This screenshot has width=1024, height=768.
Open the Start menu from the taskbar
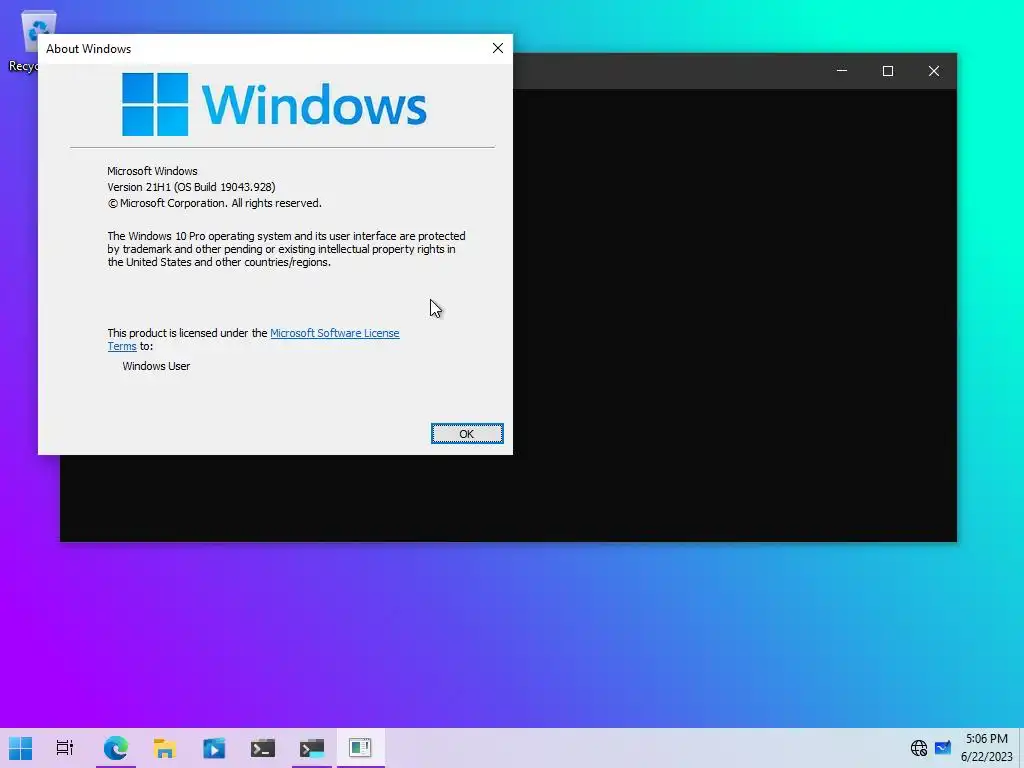20,748
